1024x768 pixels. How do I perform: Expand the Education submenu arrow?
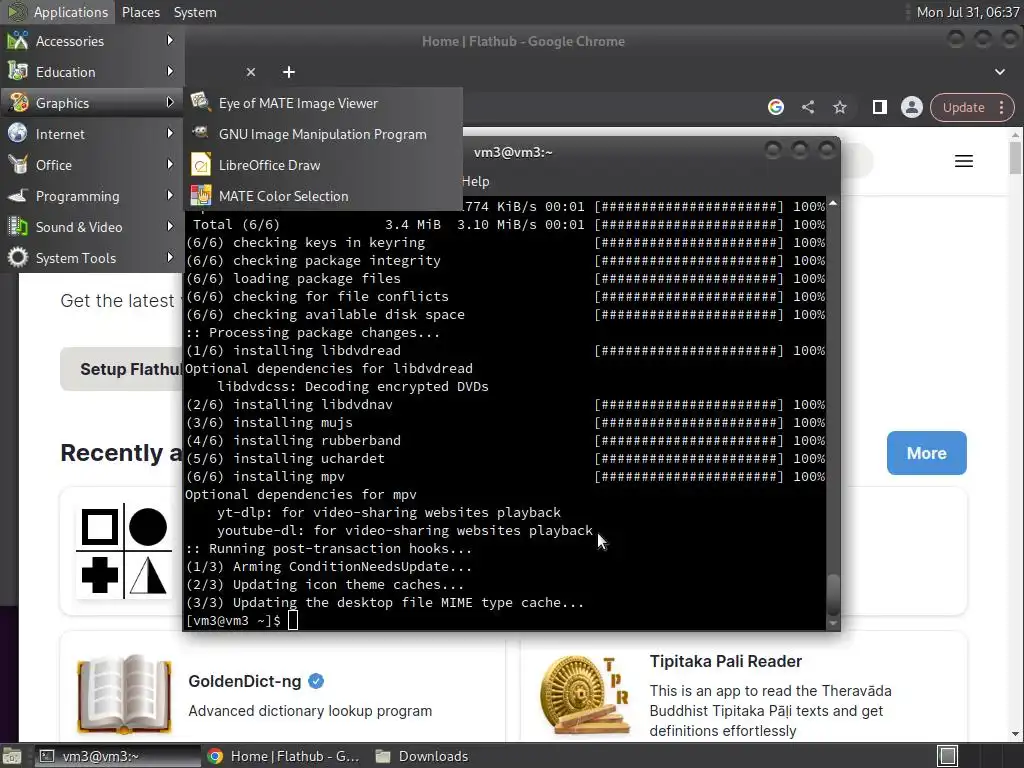pyautogui.click(x=170, y=71)
